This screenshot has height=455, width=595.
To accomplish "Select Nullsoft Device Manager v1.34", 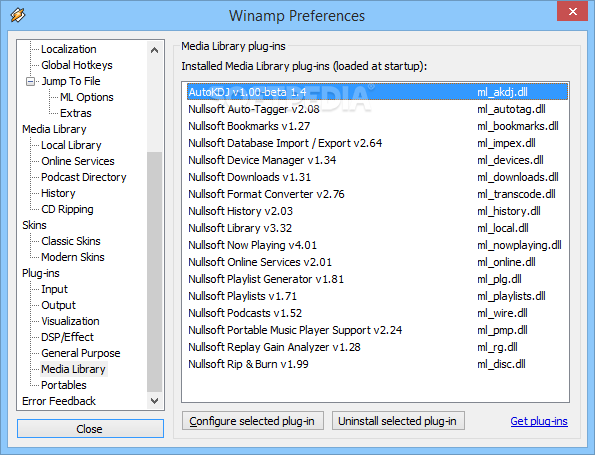I will click(x=378, y=160).
